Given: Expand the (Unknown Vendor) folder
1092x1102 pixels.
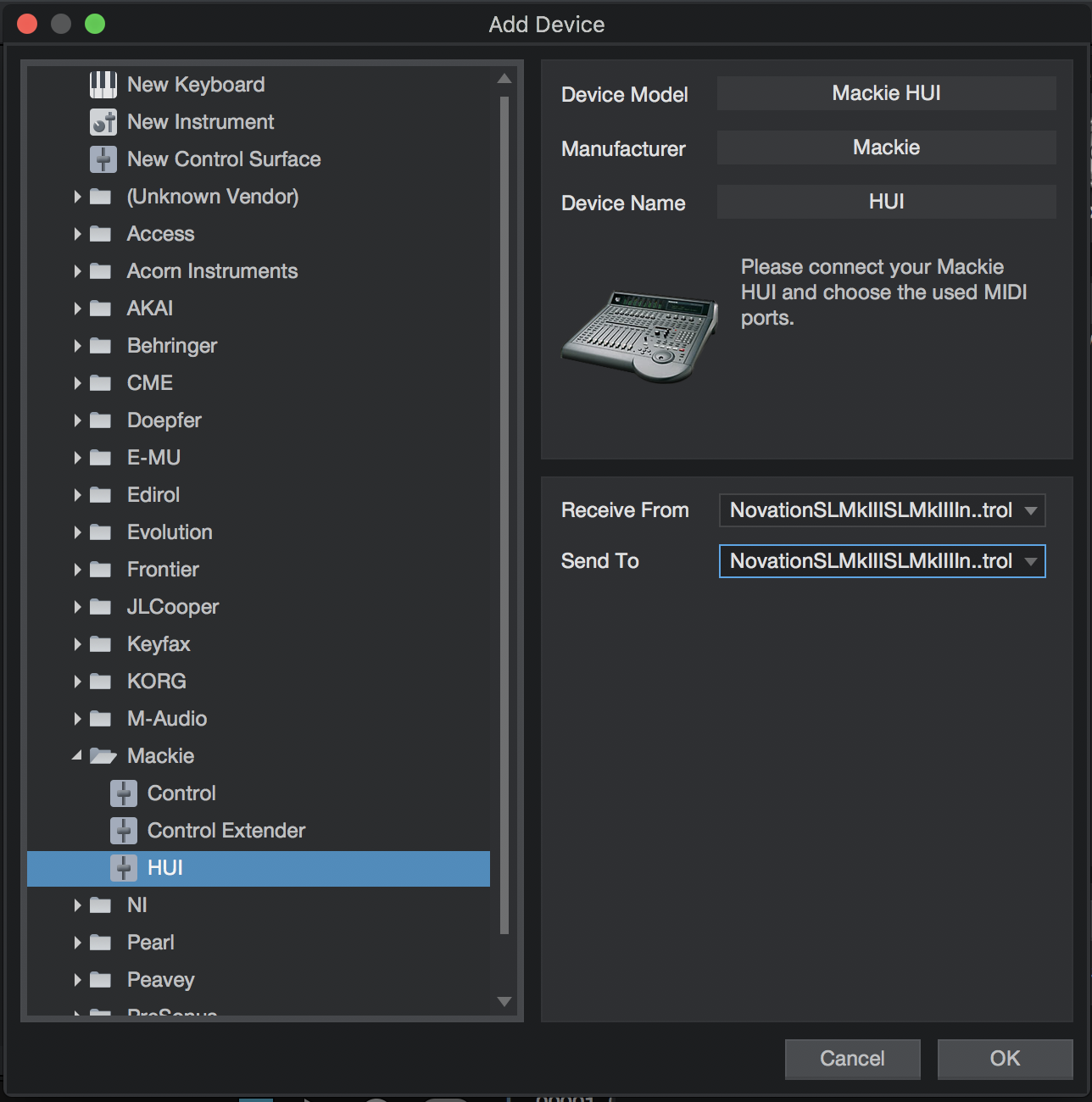Looking at the screenshot, I should tap(77, 197).
